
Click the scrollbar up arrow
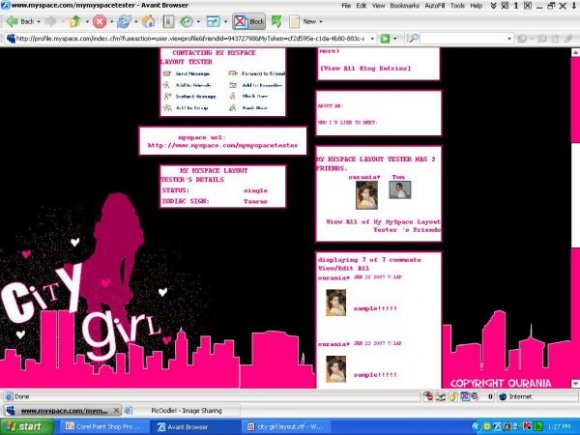coord(575,53)
